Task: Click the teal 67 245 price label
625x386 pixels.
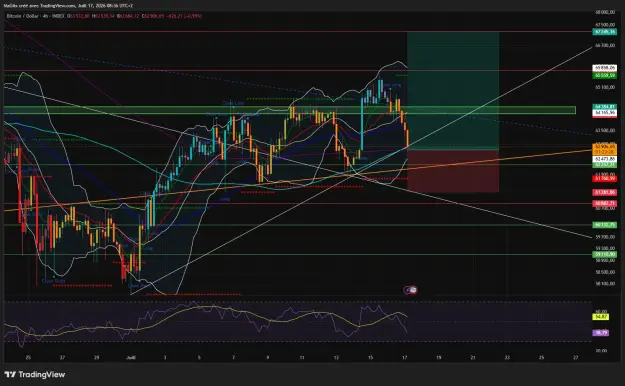Action: 605,32
